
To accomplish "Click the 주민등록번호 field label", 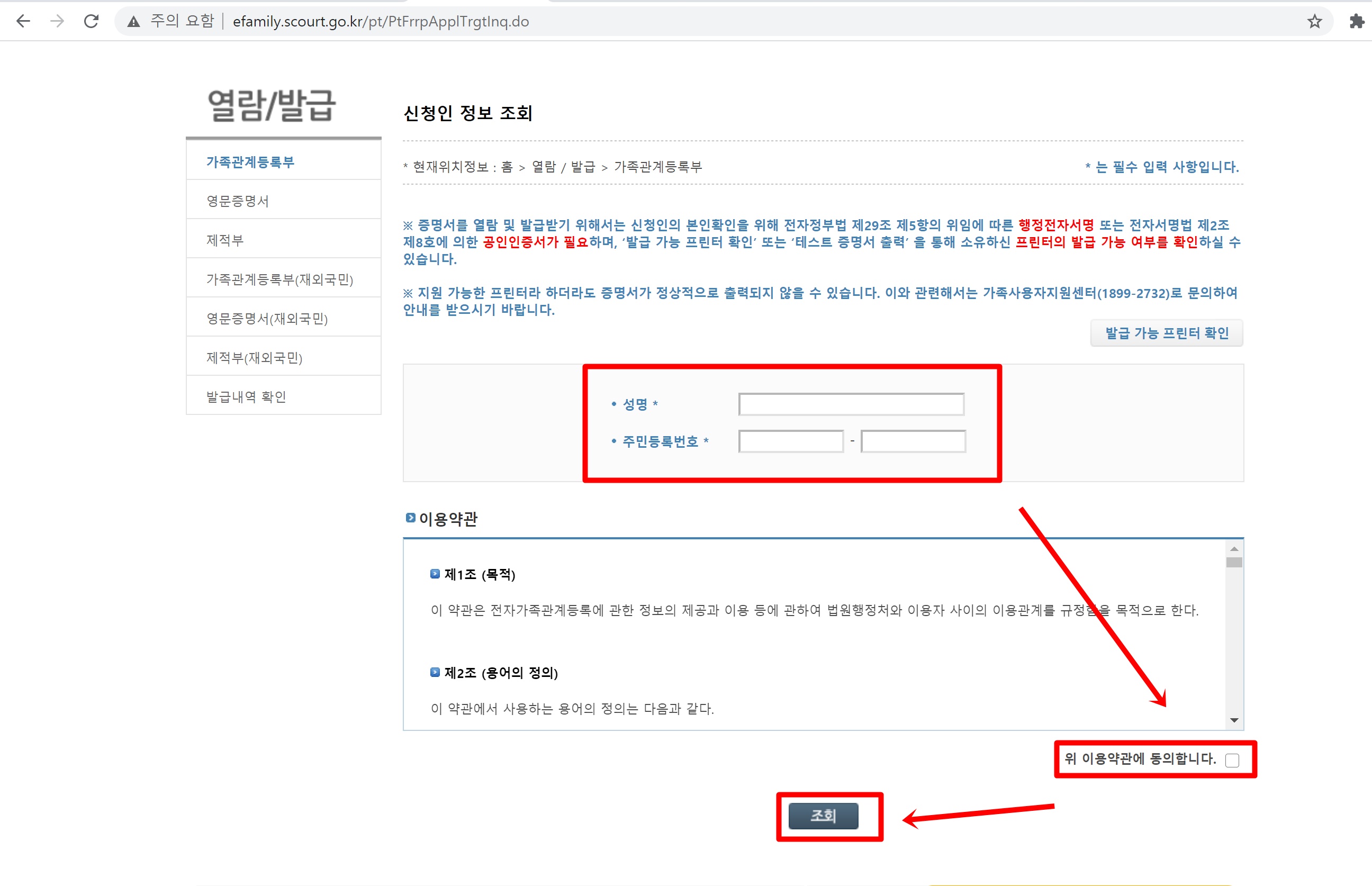I will [x=661, y=442].
